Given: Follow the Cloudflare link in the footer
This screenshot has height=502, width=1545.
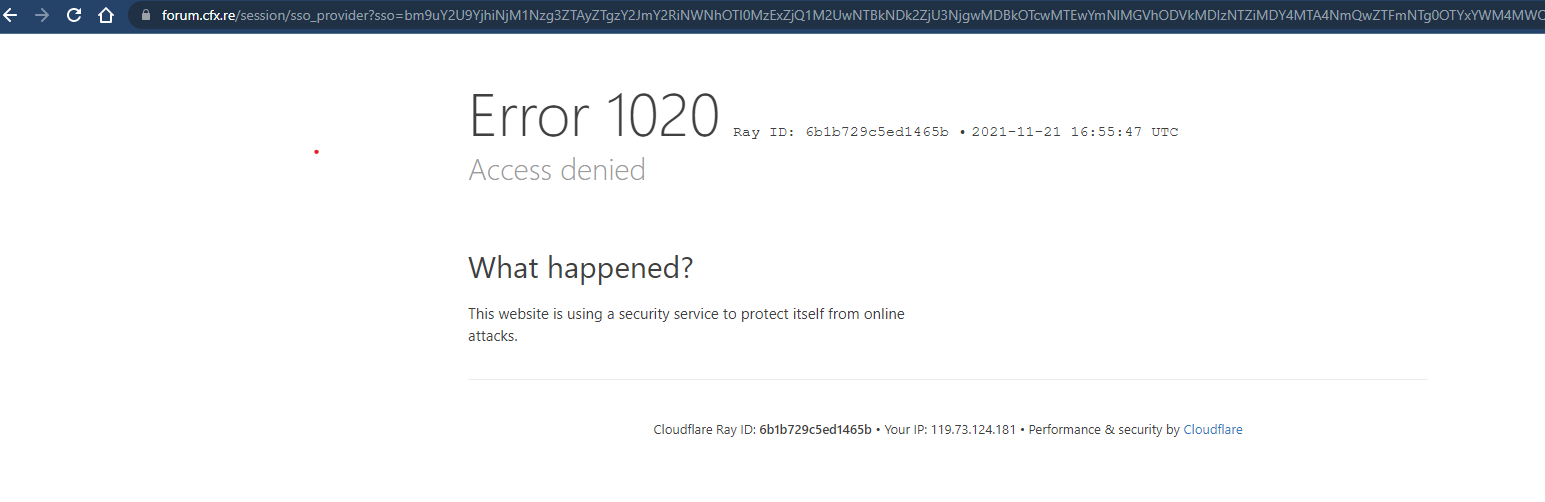Looking at the screenshot, I should [1212, 430].
